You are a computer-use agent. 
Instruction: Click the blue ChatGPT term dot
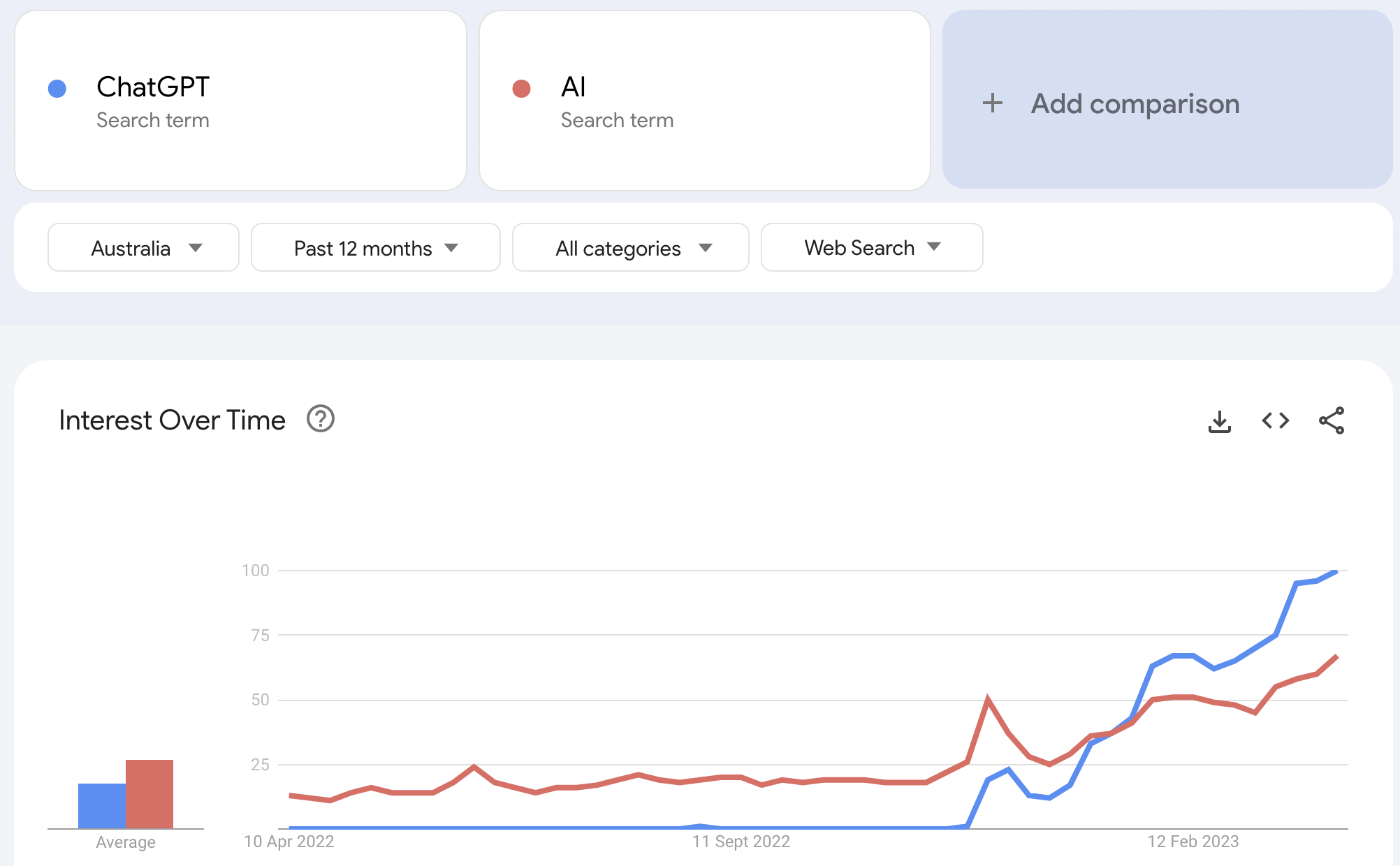57,89
